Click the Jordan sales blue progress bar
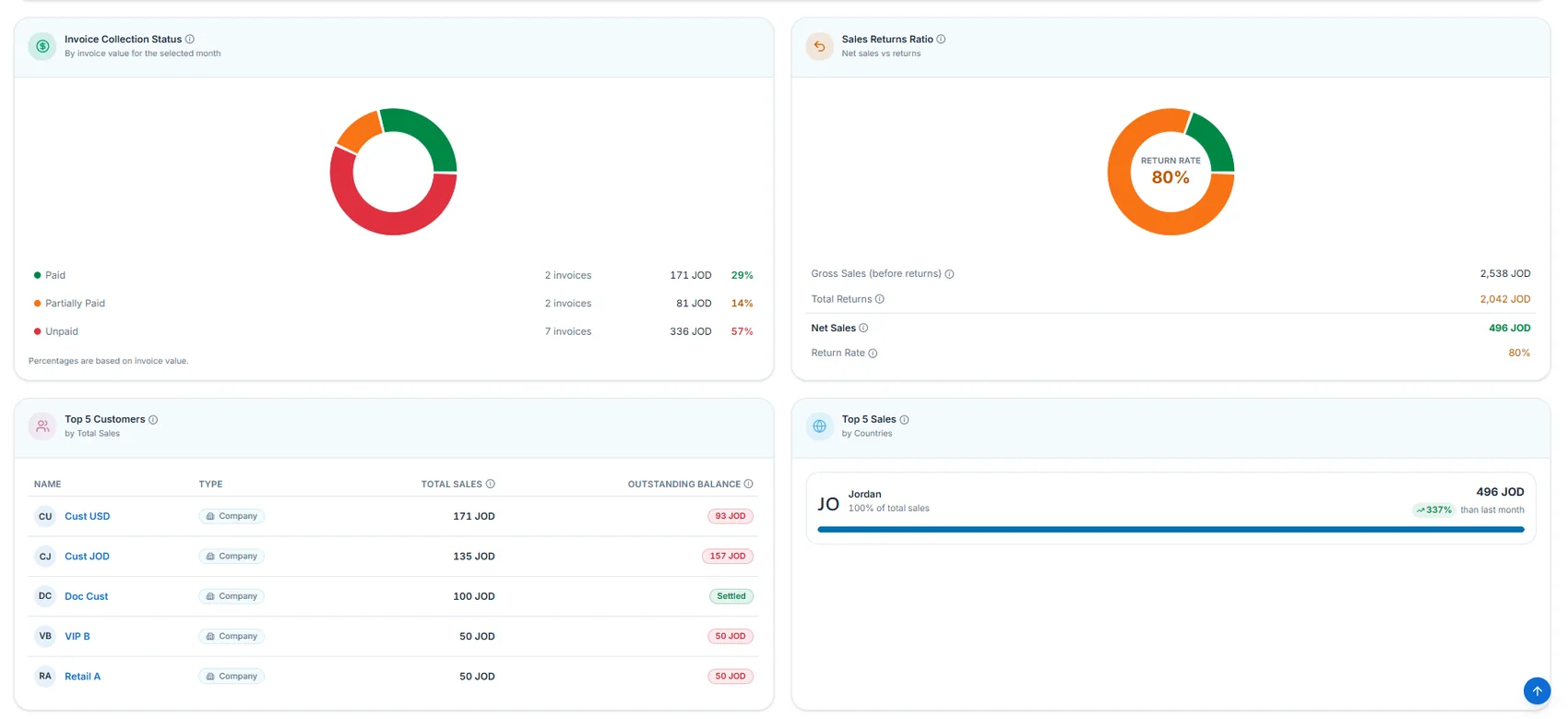The image size is (1568, 719). 1170,530
